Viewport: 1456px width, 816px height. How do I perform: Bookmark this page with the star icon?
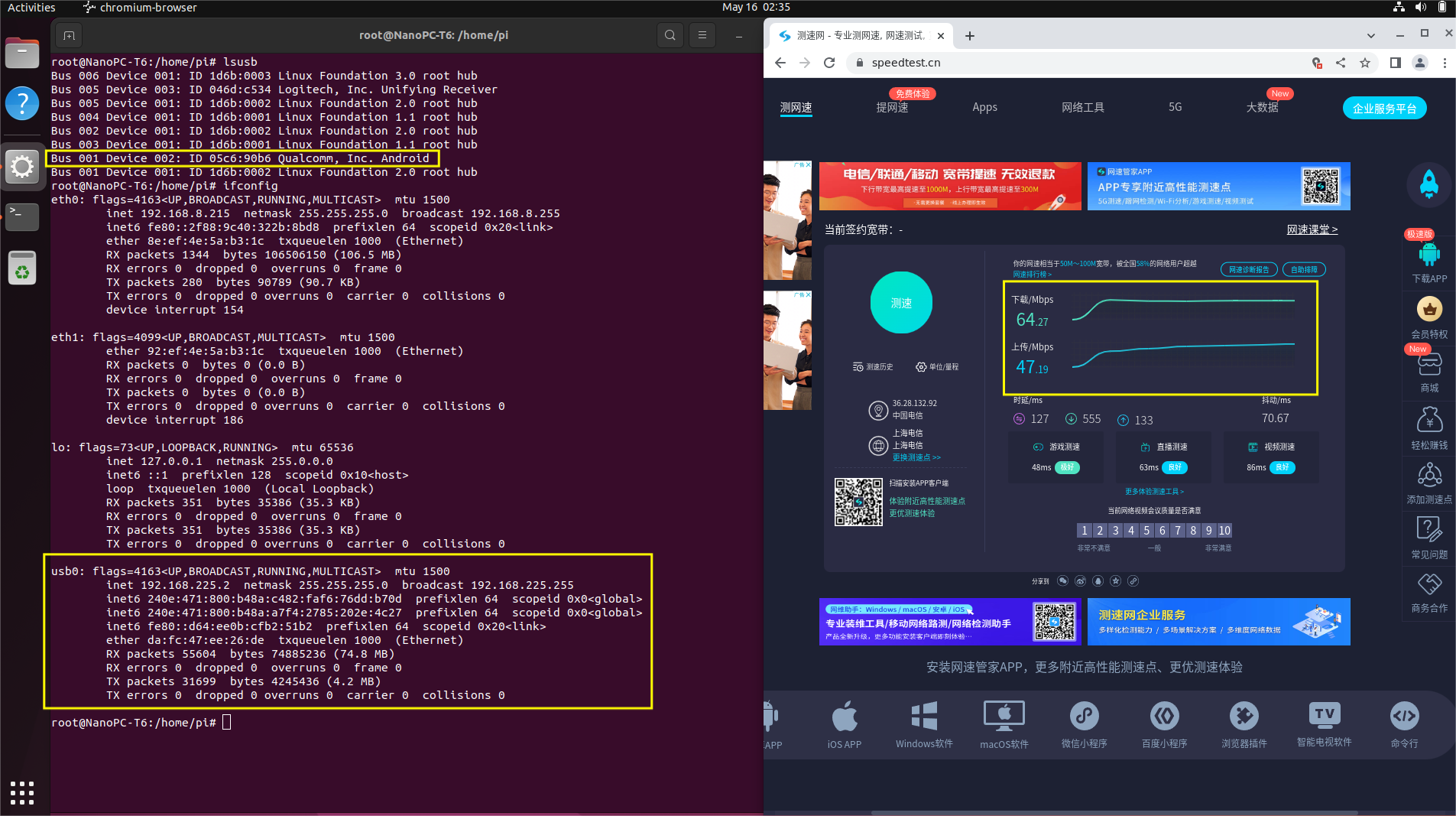(1365, 63)
